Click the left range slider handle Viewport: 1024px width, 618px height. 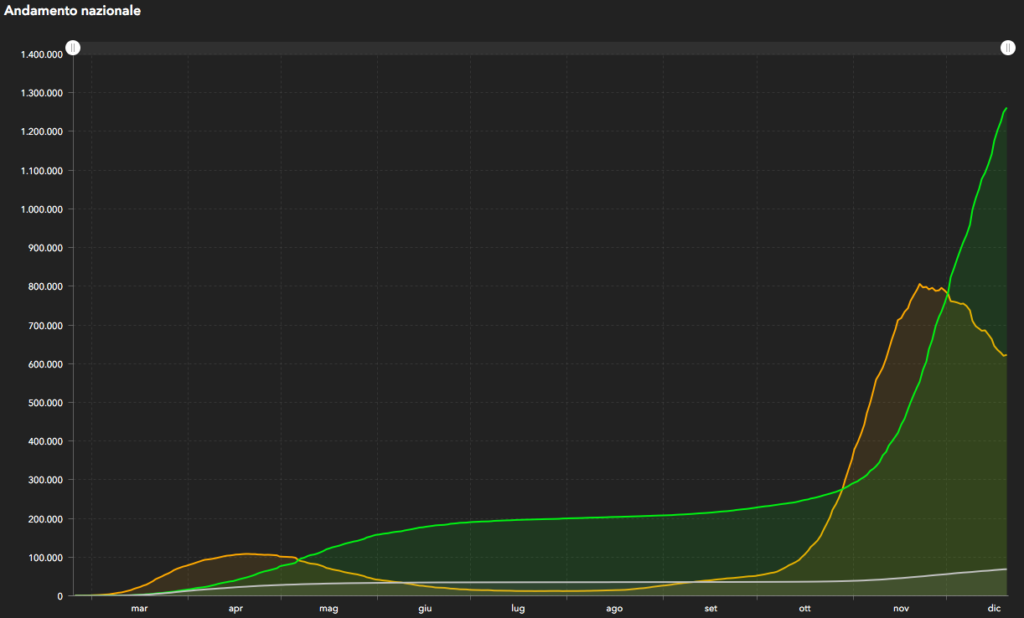point(73,48)
